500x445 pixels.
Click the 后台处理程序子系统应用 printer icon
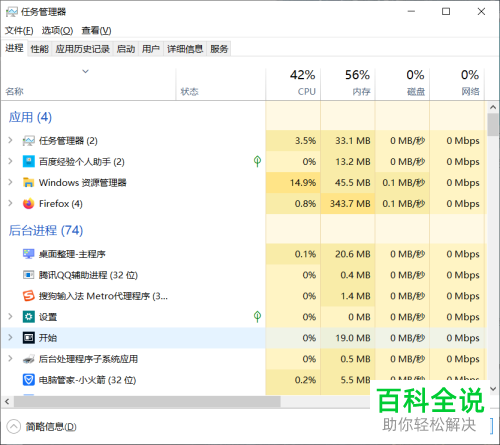tap(28, 359)
